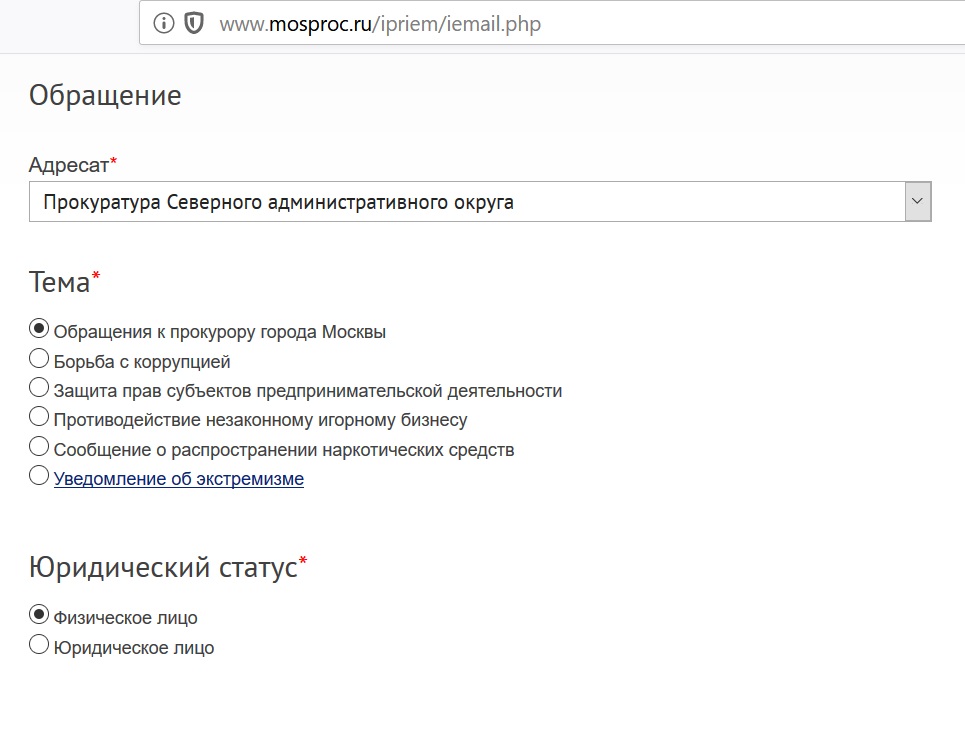Click the Юридическое лицо label text
Viewport: 965px width, 738px height.
(134, 648)
